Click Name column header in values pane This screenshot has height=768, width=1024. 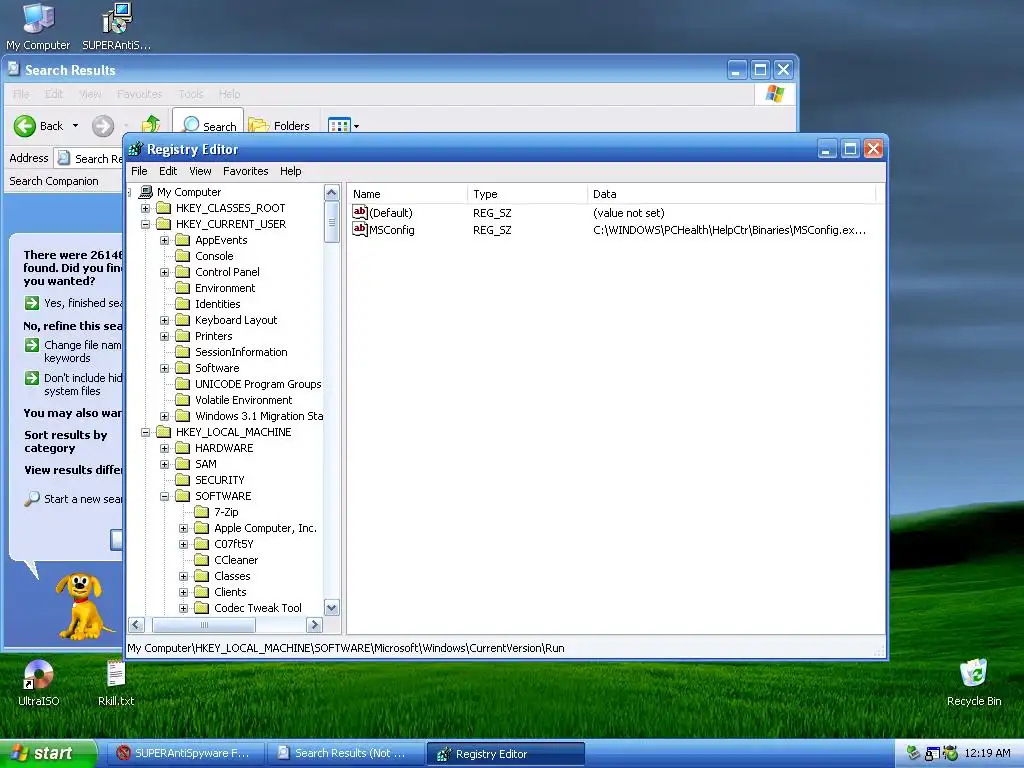407,194
